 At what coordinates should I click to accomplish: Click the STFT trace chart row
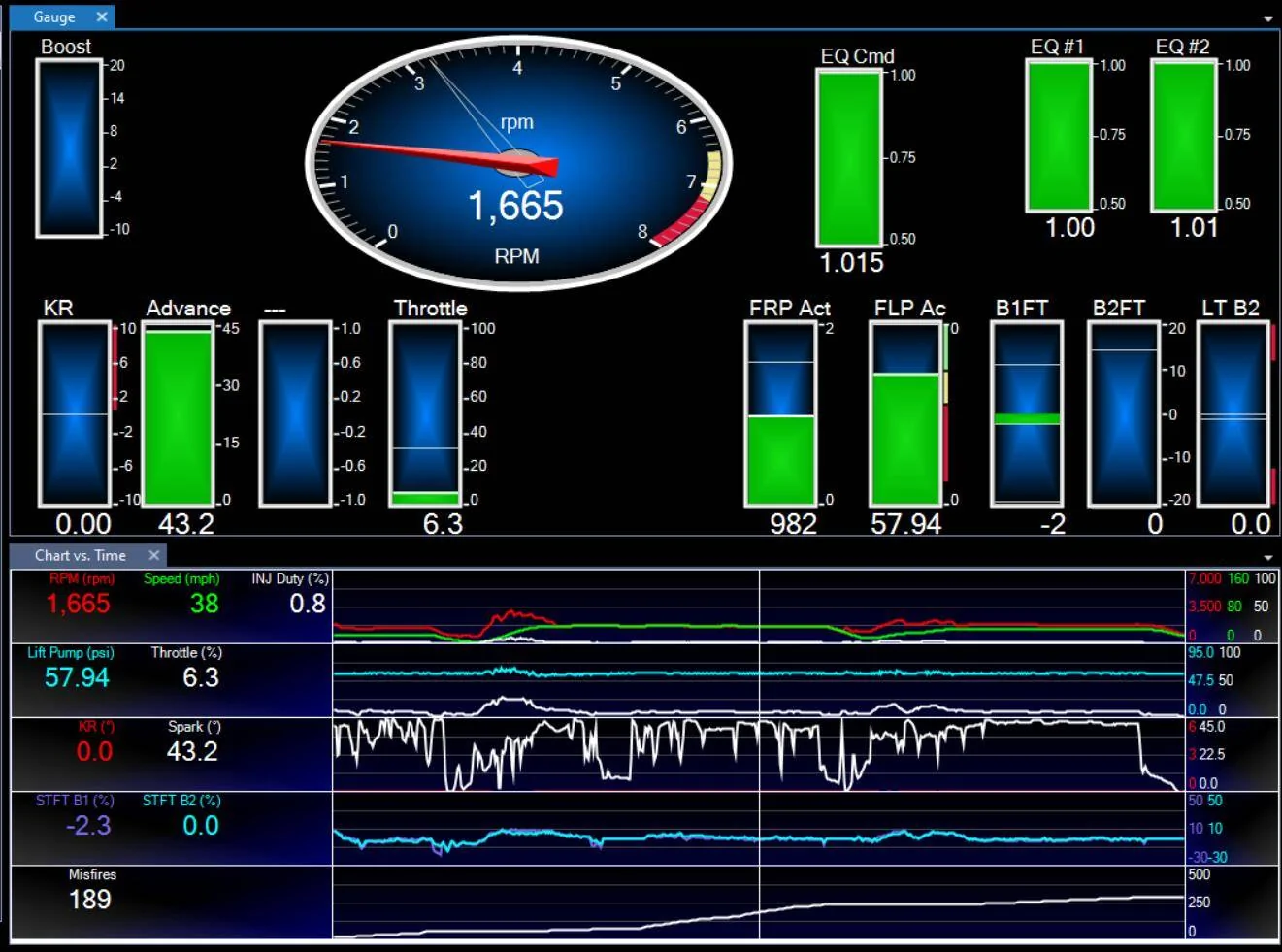pos(758,829)
